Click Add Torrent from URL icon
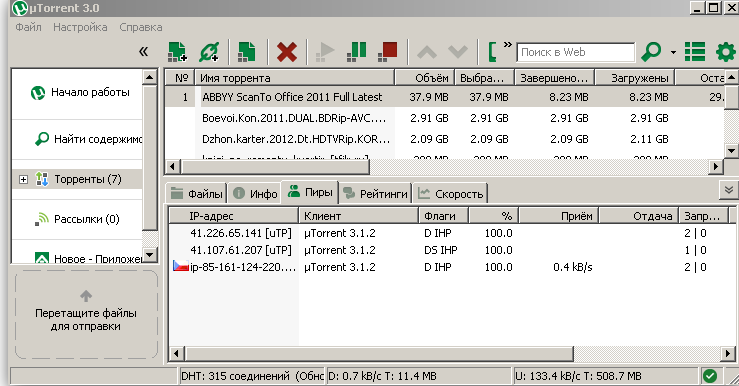 209,51
